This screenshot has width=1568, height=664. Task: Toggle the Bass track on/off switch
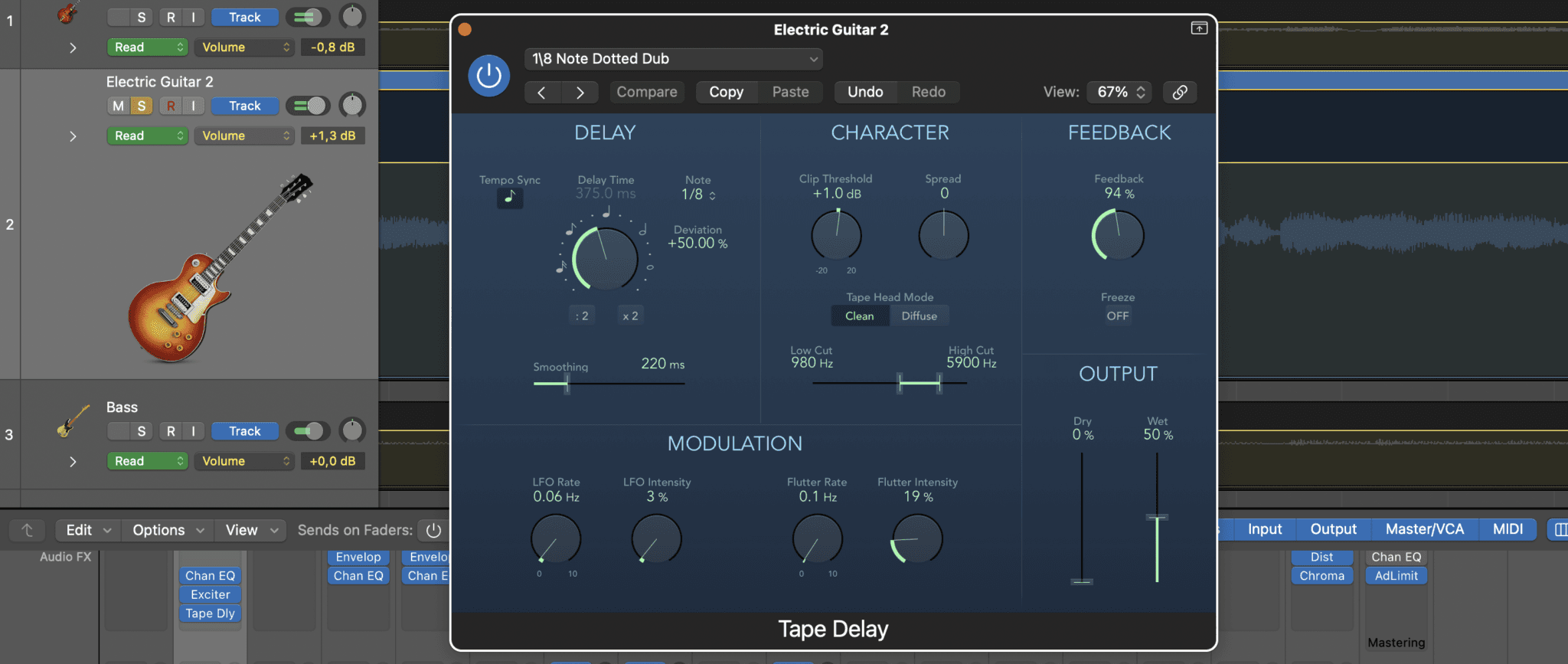tap(309, 431)
